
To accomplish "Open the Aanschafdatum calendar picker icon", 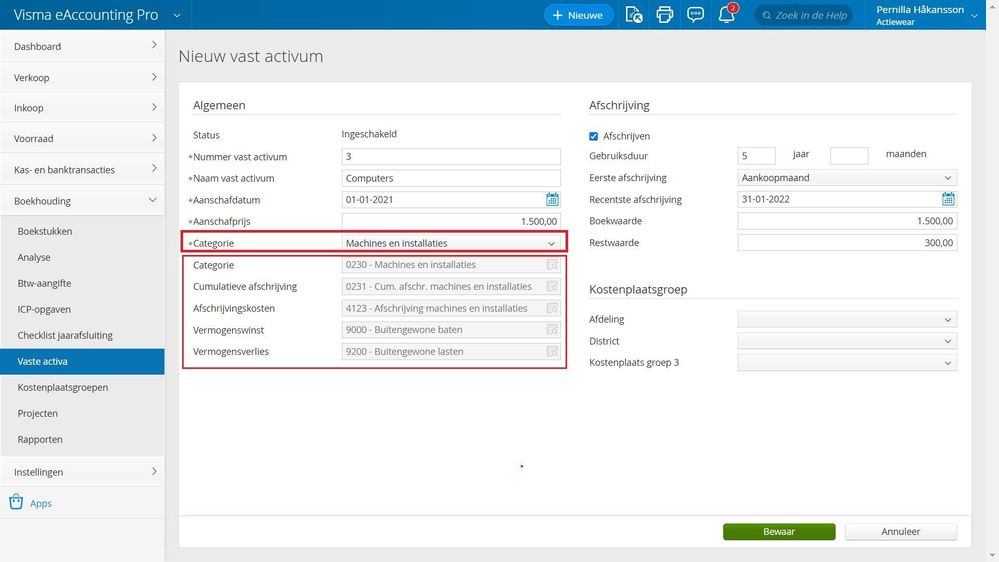I will [x=552, y=199].
